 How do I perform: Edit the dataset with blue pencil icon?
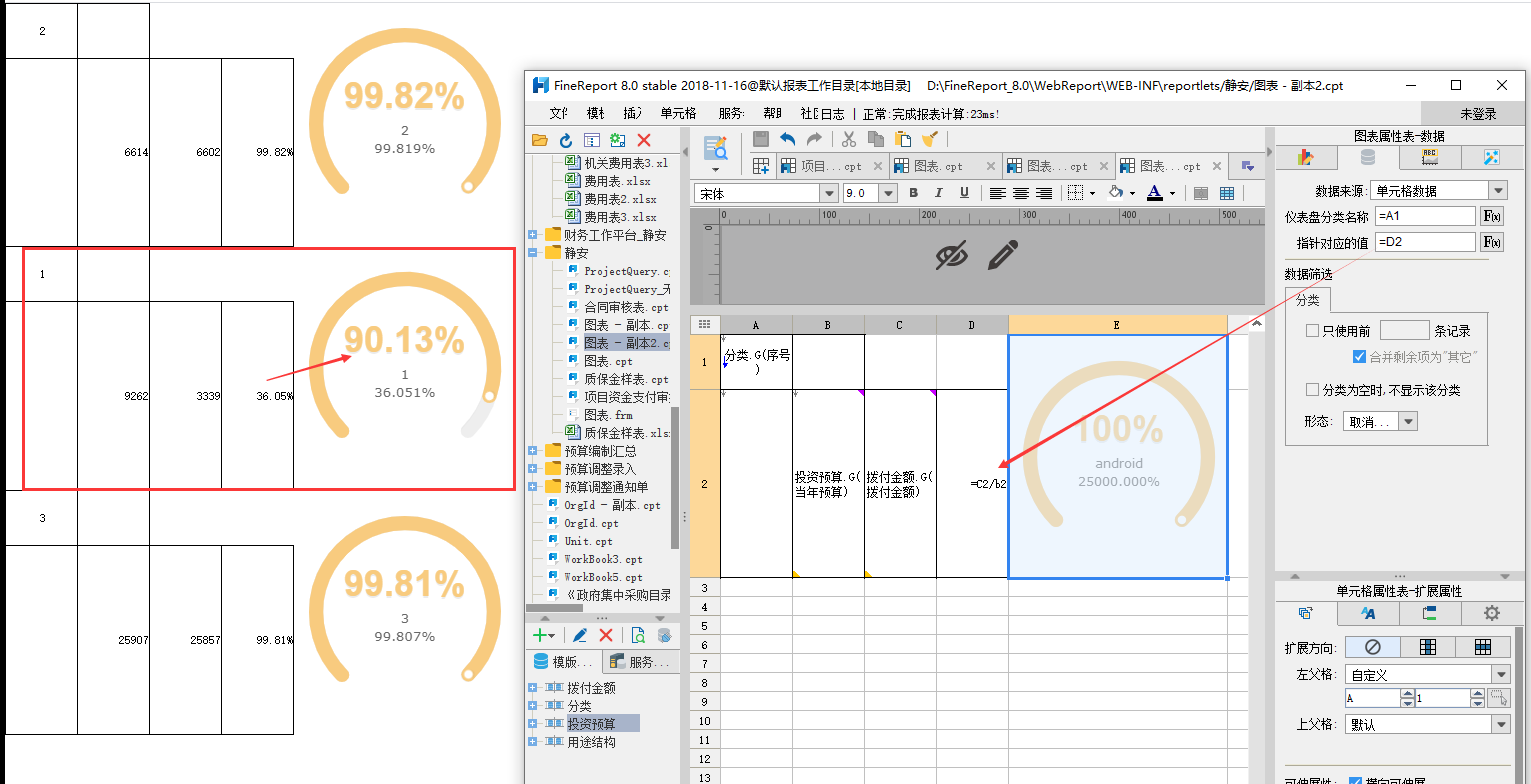pyautogui.click(x=579, y=635)
